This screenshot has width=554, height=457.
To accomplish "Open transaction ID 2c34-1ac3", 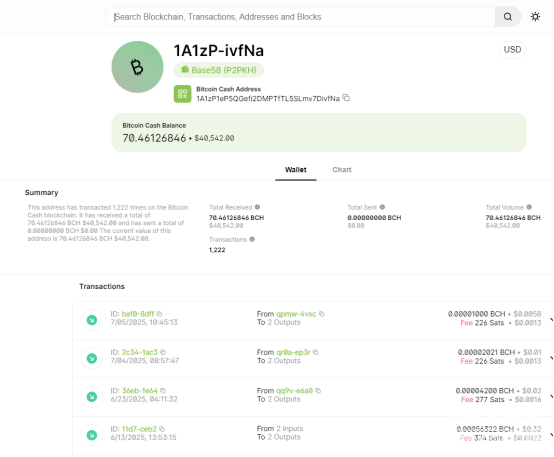I will 140,352.
